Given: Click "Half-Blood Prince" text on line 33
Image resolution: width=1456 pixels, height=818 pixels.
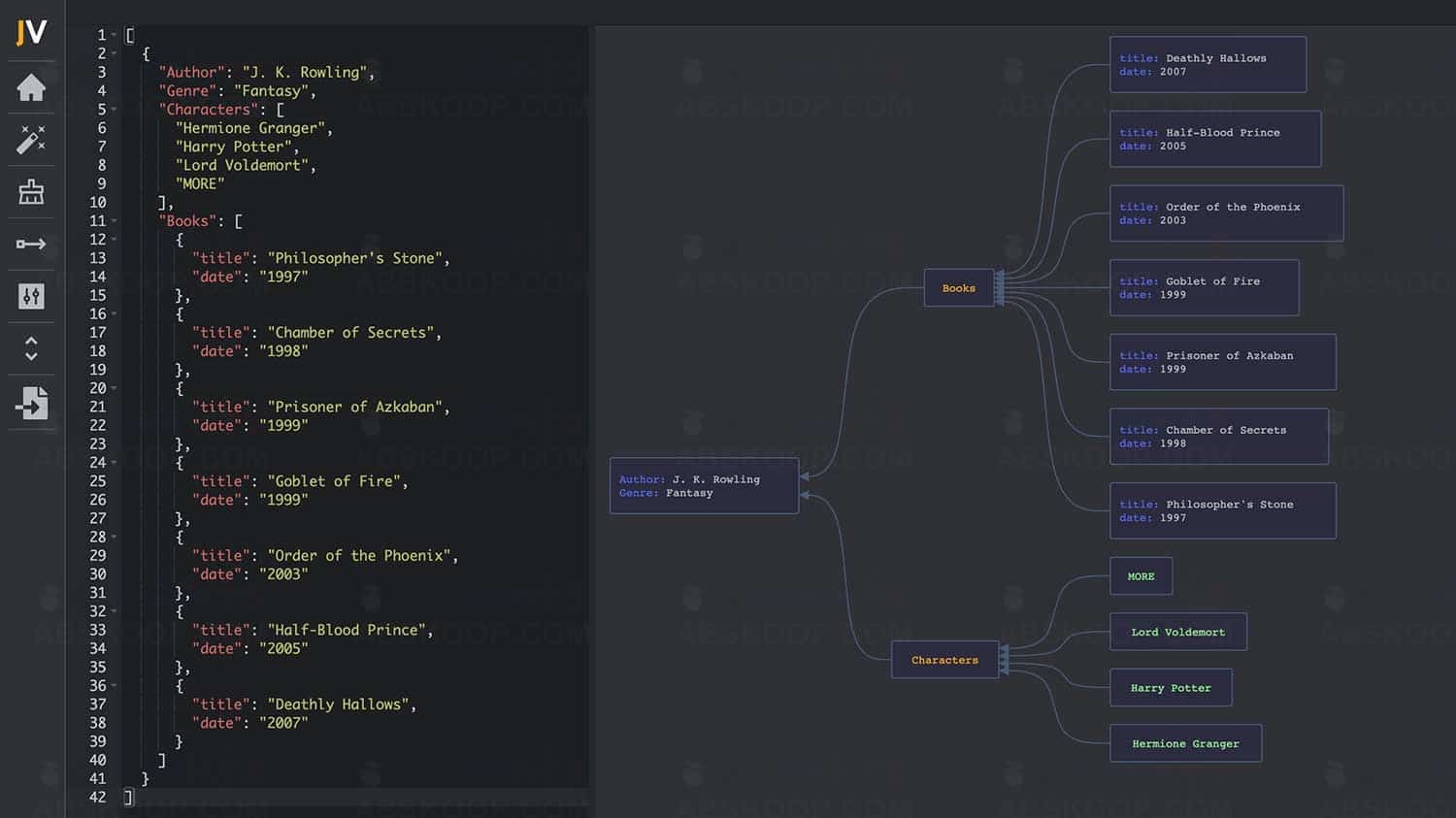Looking at the screenshot, I should tap(347, 630).
